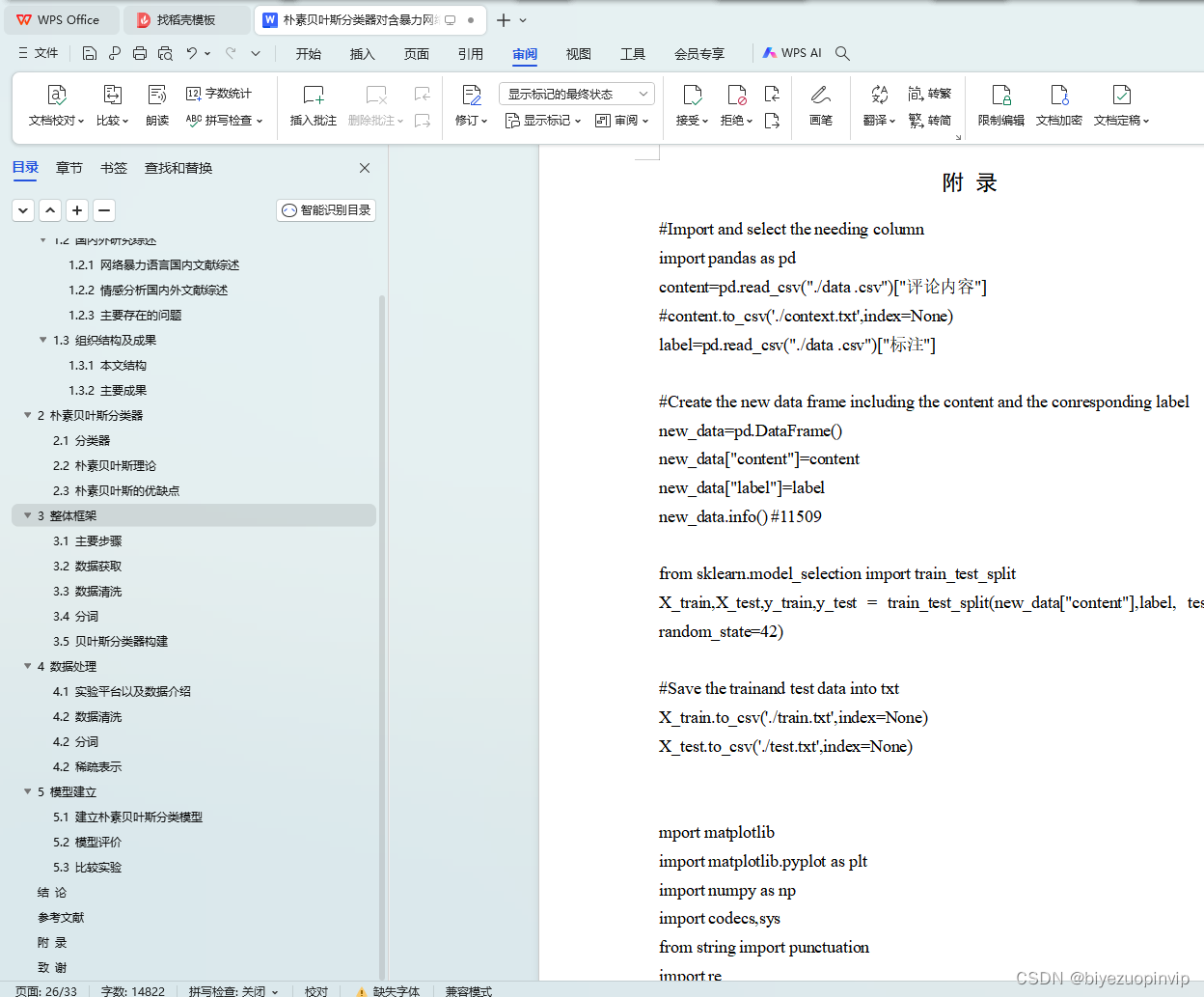Convert text with 转简 to simplified
Image resolution: width=1204 pixels, height=997 pixels.
click(x=930, y=121)
